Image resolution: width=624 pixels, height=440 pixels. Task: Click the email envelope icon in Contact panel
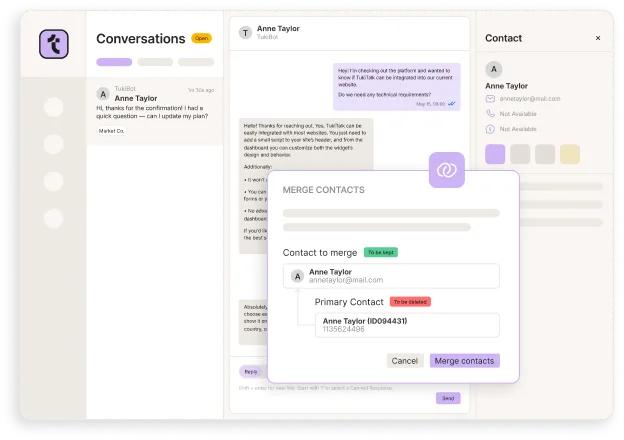pos(490,99)
